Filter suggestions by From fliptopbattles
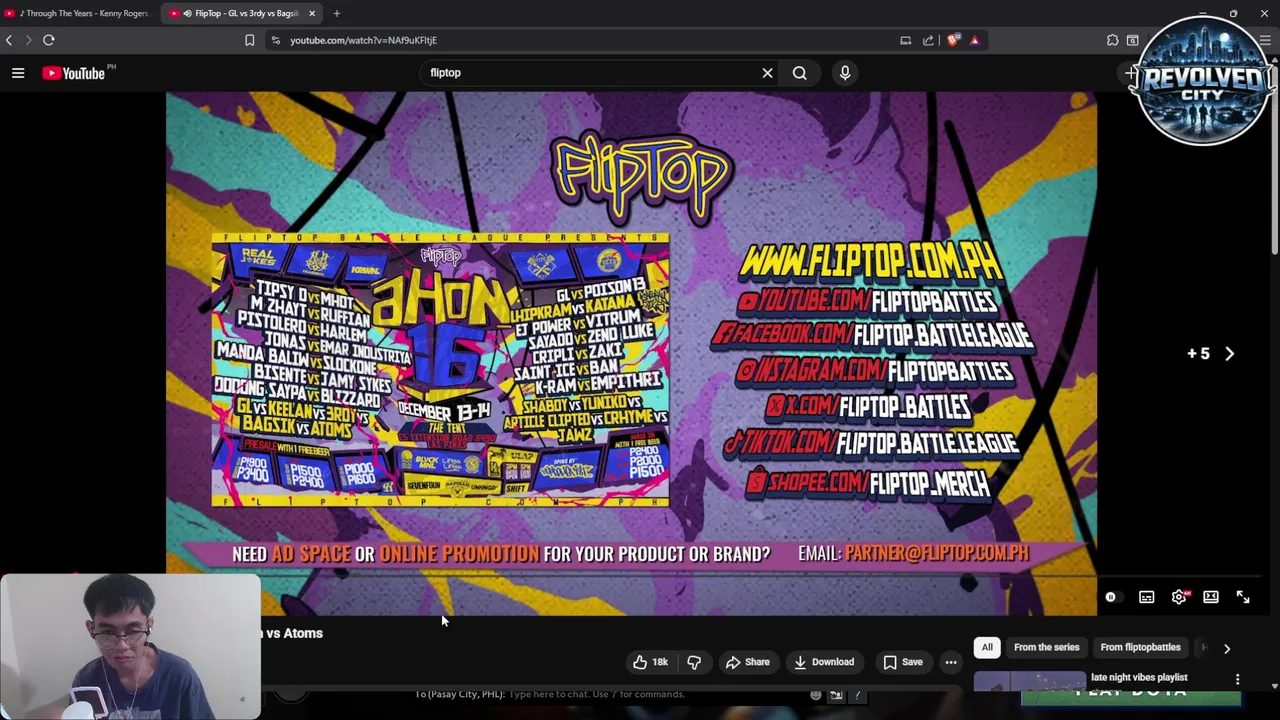 pos(1140,648)
